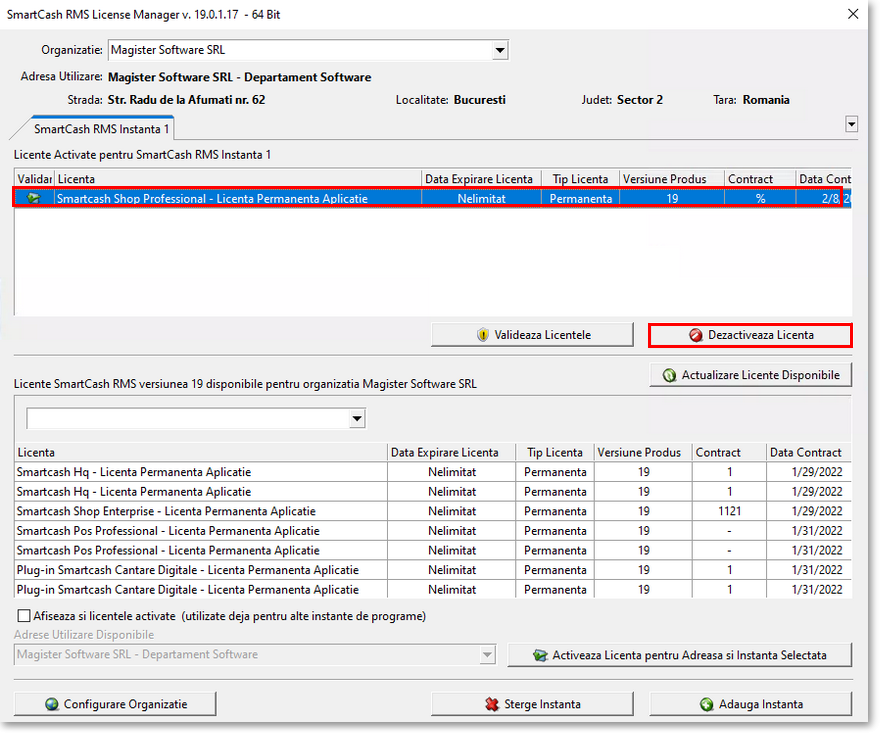
Task: Click Data Expirare Licenta header in available licenses
Action: (451, 453)
